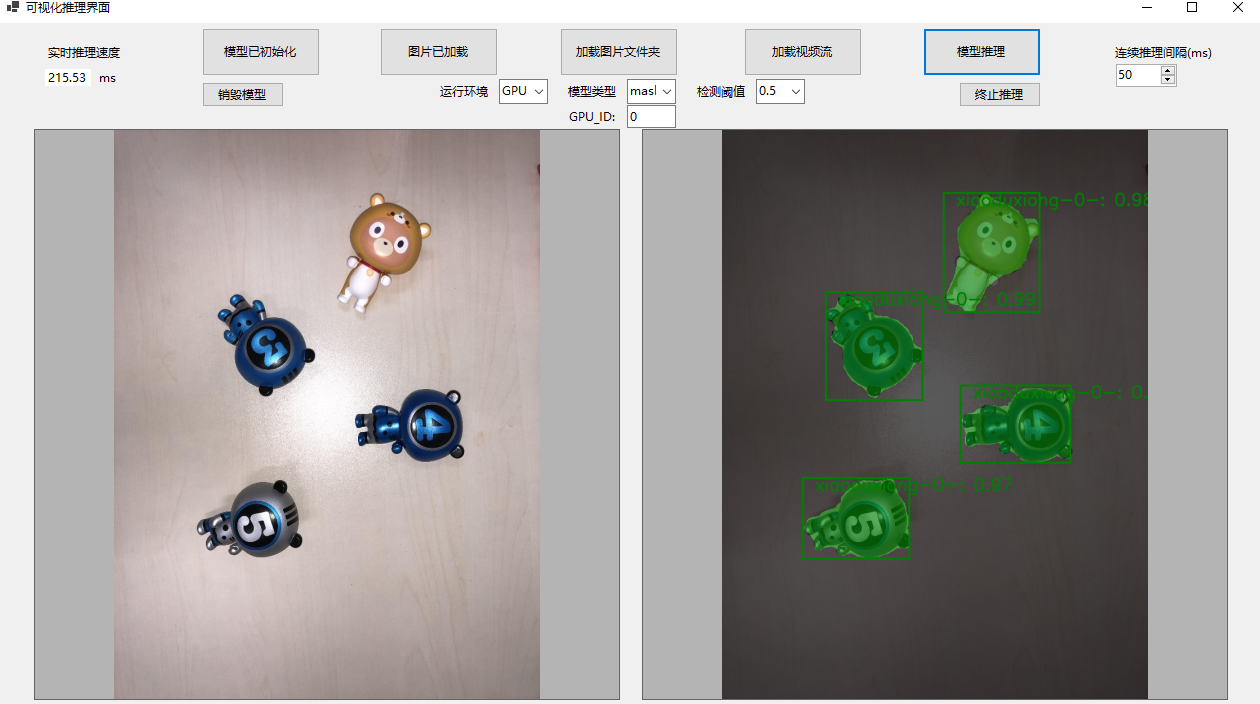Focus the 连续推理间隔 value field
This screenshot has width=1260, height=704.
click(x=1137, y=75)
